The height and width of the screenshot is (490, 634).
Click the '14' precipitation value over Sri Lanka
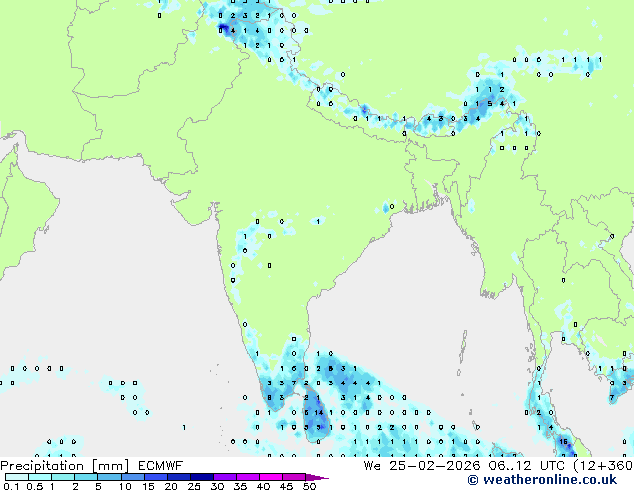coord(319,412)
